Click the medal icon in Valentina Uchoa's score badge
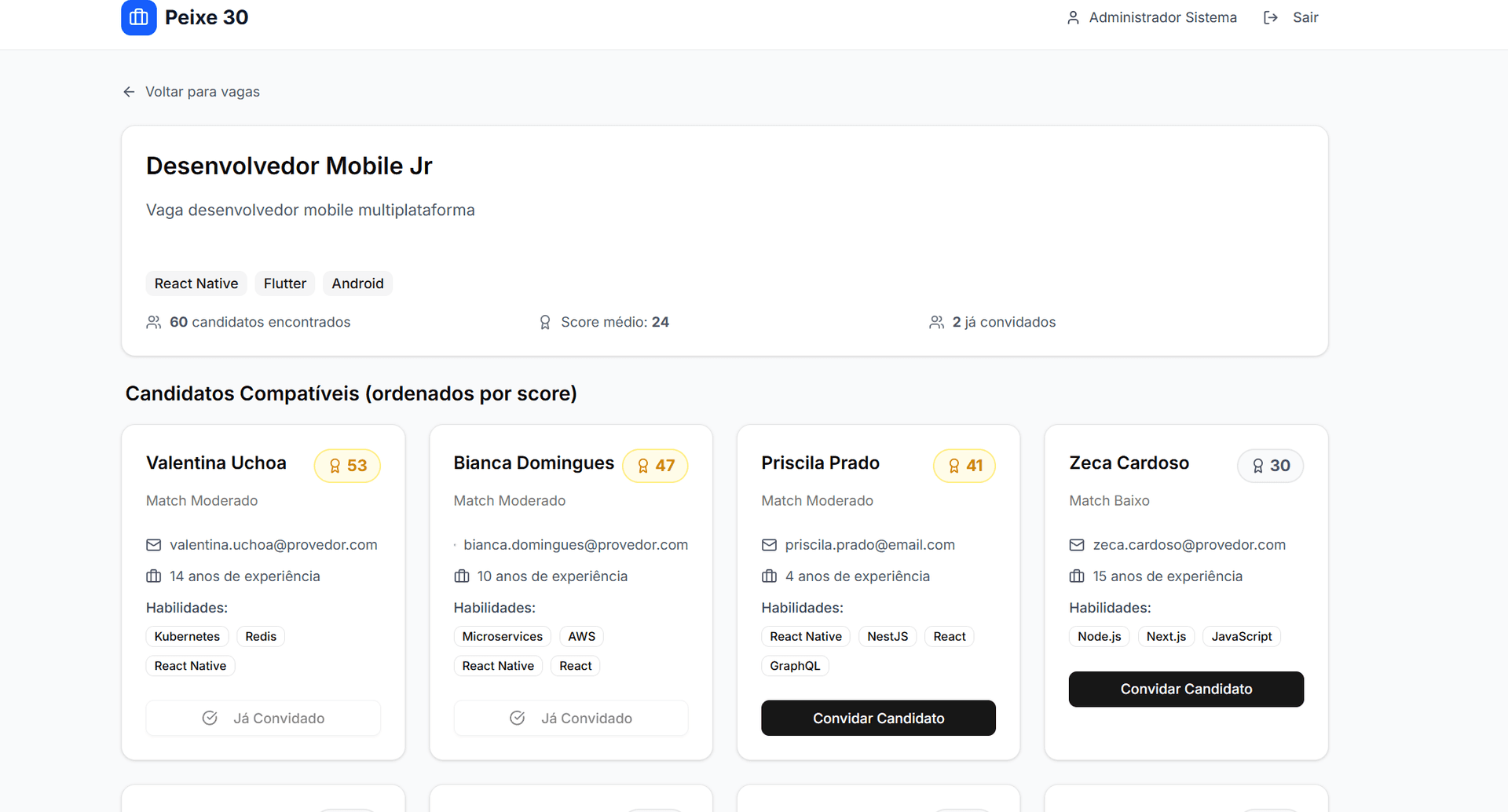Screen dimensions: 1508x812 (x=335, y=466)
